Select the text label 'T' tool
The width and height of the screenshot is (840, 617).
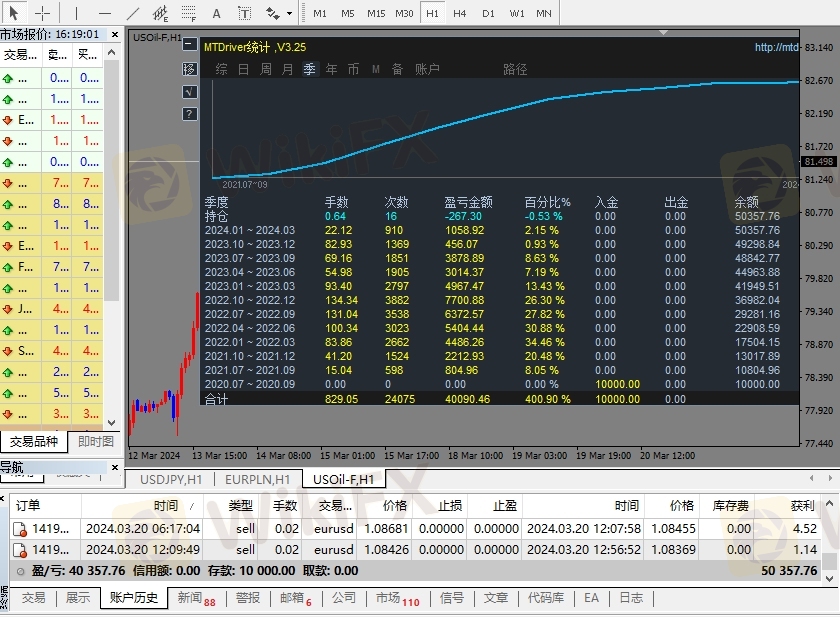[244, 13]
